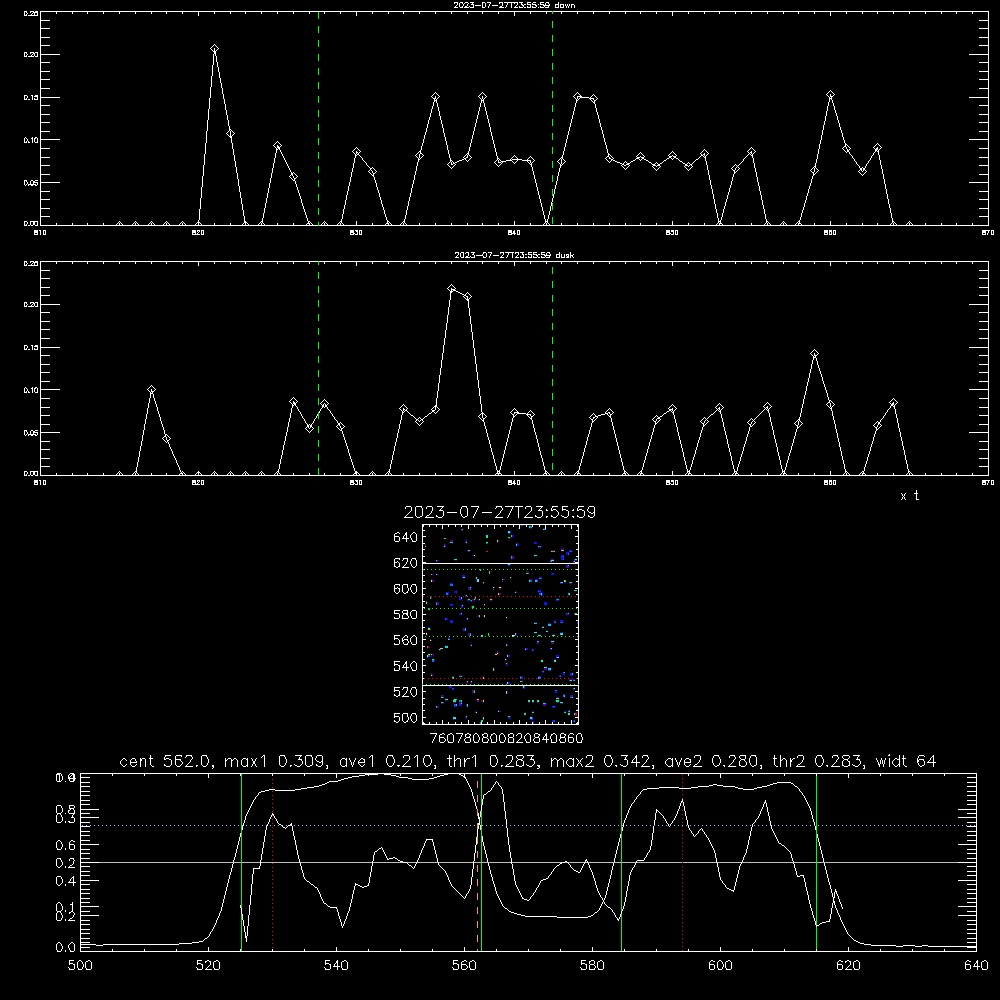Screen dimensions: 1000x1000
Task: Click the '580' label on scatter image y-axis
Action: 406,615
